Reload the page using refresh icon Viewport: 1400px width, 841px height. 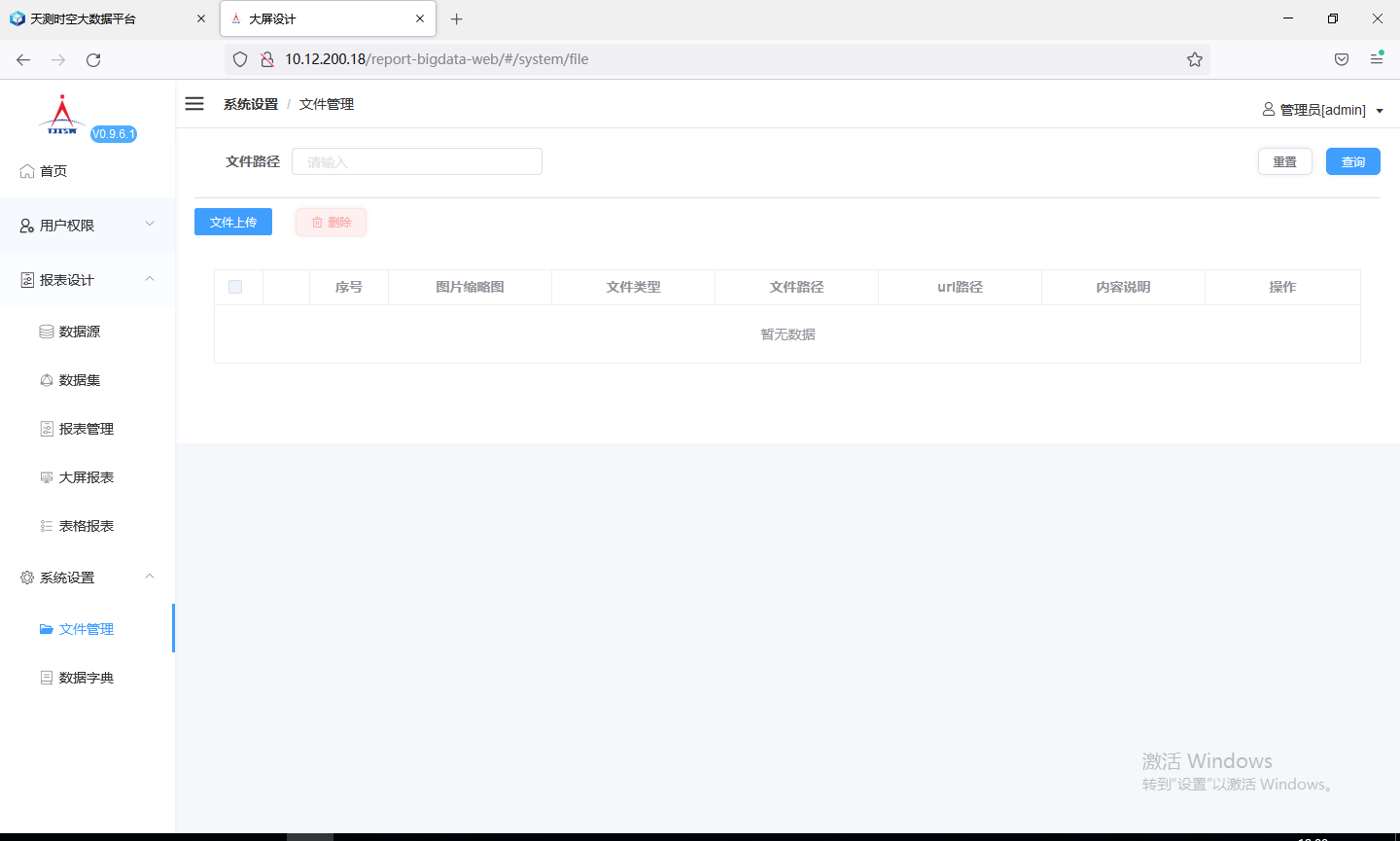93,59
